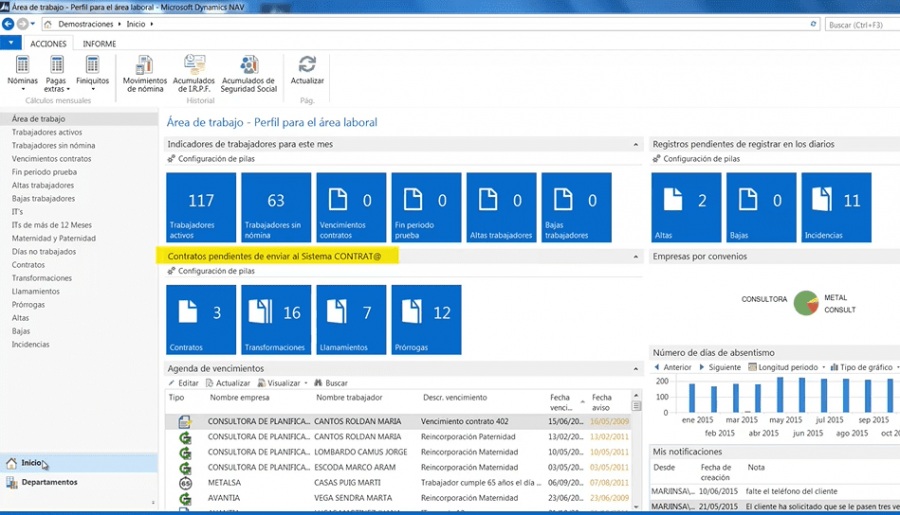Collapse the Indicadores de trabajadores section
The width and height of the screenshot is (900, 515).
637,145
